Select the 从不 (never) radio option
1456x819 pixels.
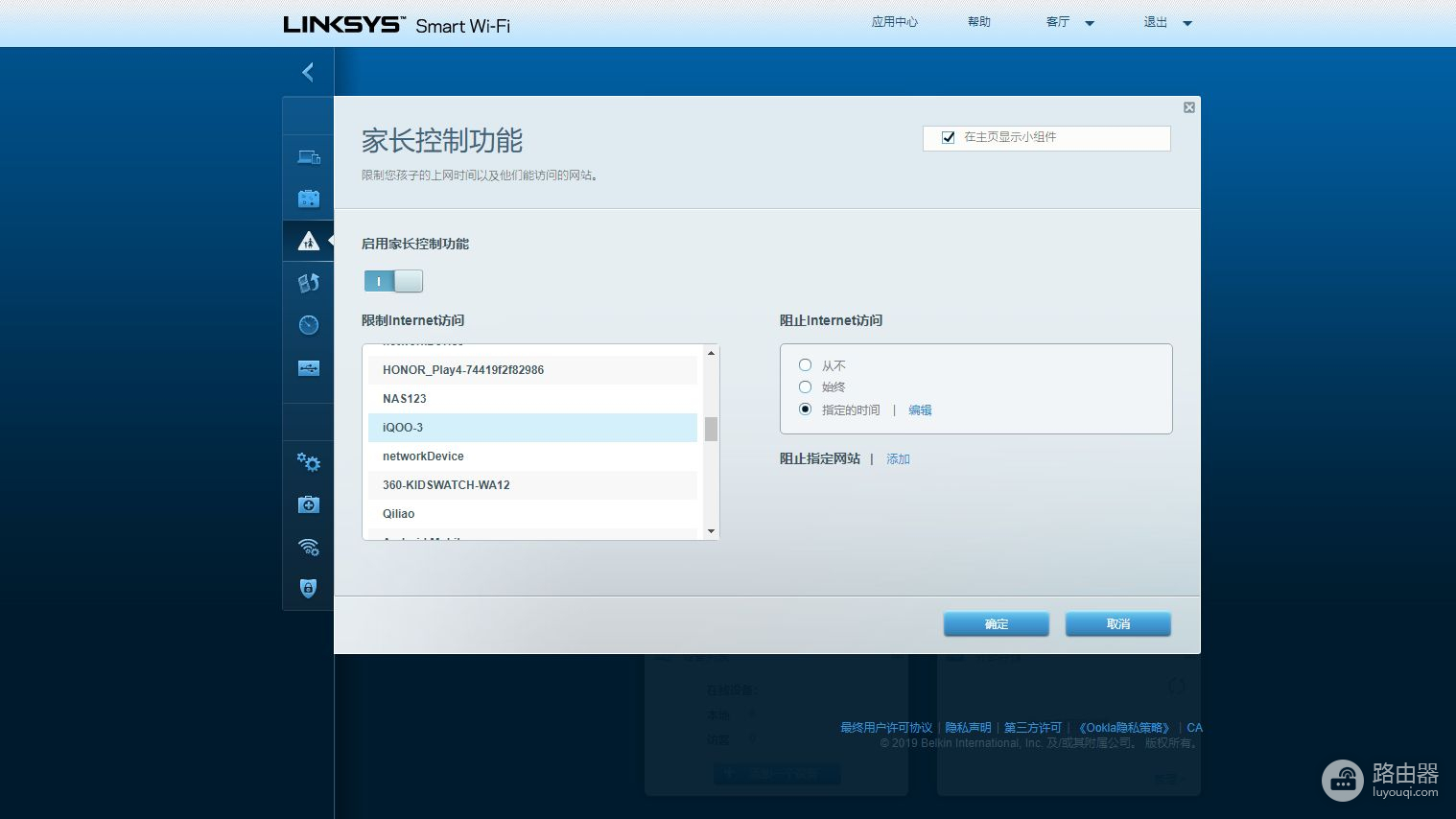point(806,365)
